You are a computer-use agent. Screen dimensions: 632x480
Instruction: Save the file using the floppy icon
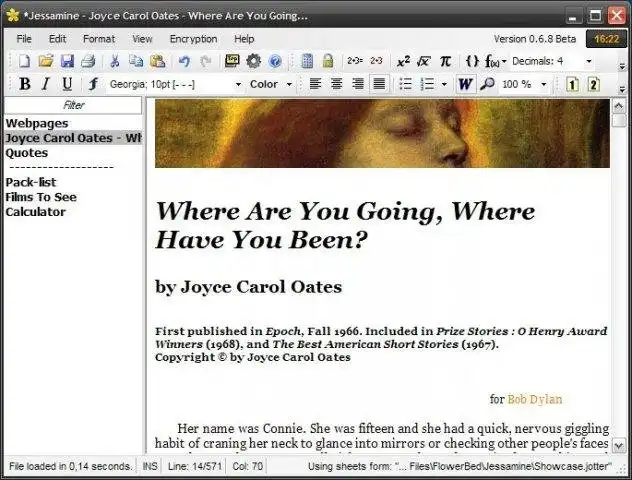(67, 61)
